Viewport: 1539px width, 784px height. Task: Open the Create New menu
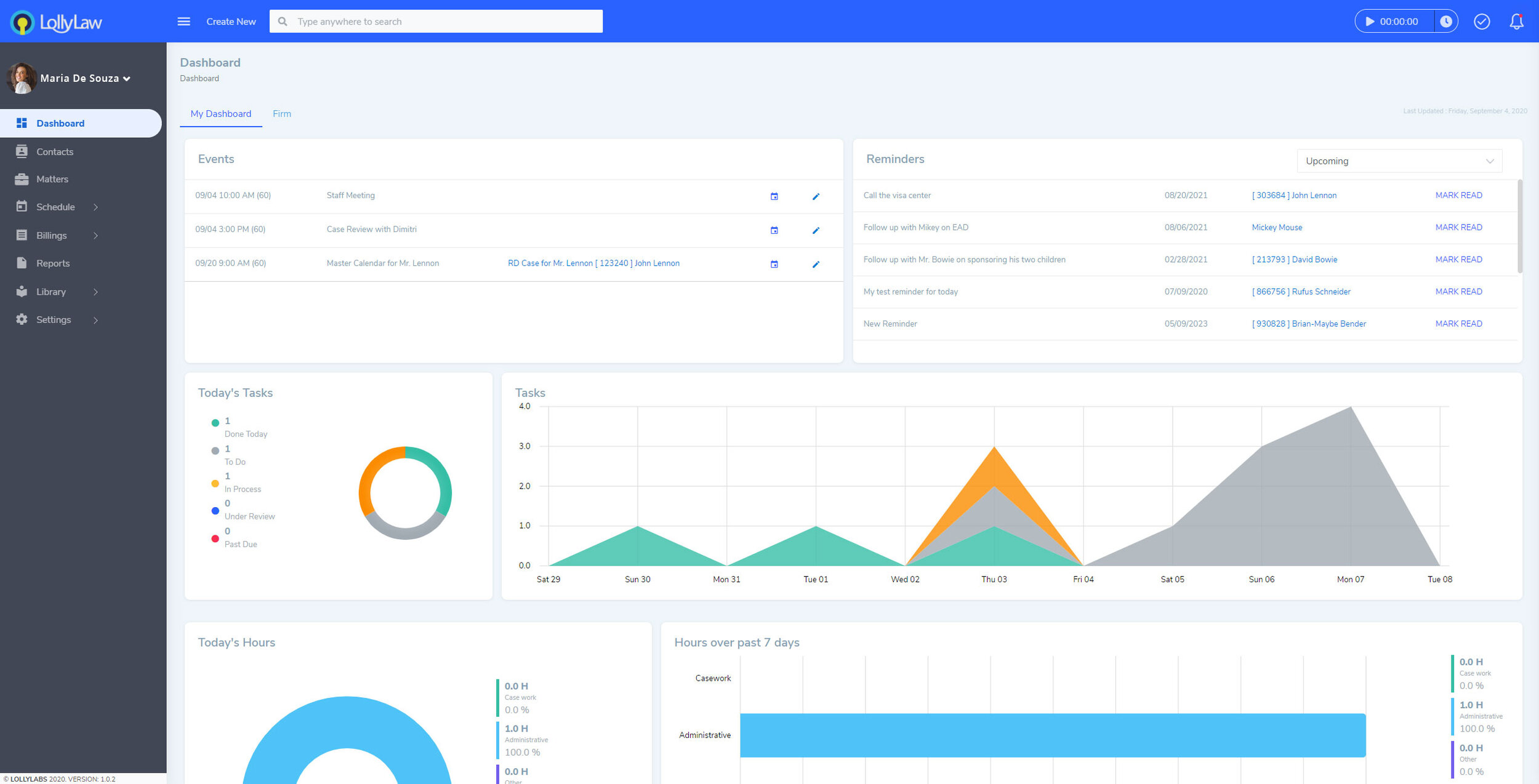[x=231, y=22]
